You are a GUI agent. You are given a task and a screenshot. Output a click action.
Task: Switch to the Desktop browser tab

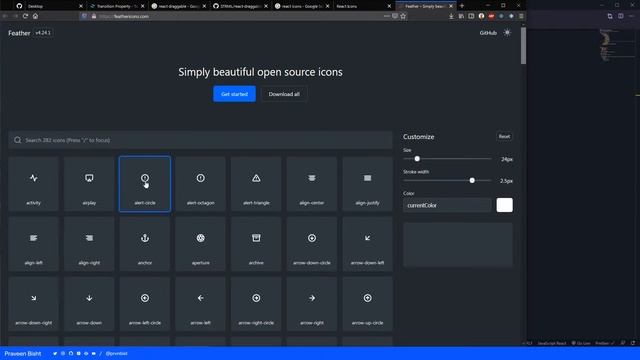[49, 6]
